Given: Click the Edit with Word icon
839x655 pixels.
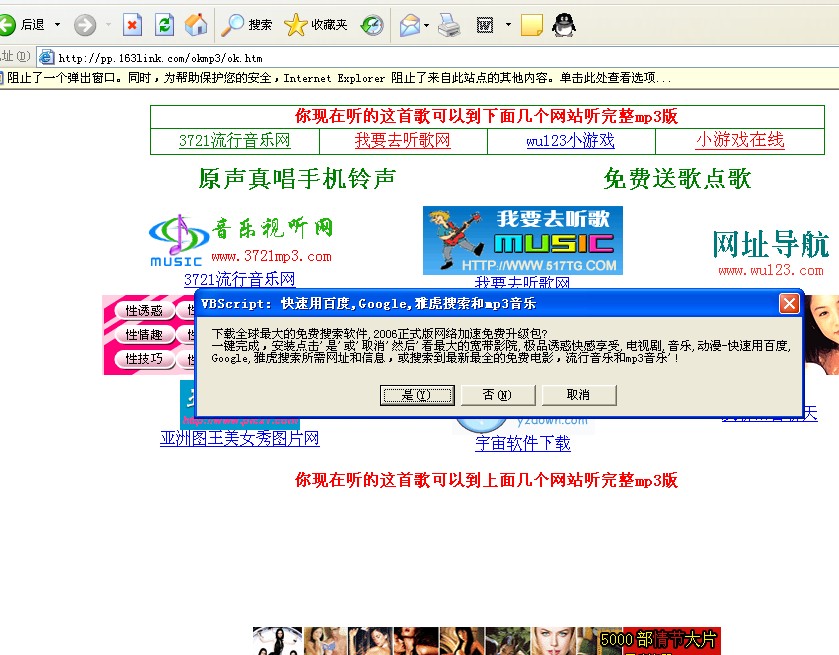Looking at the screenshot, I should [x=485, y=25].
